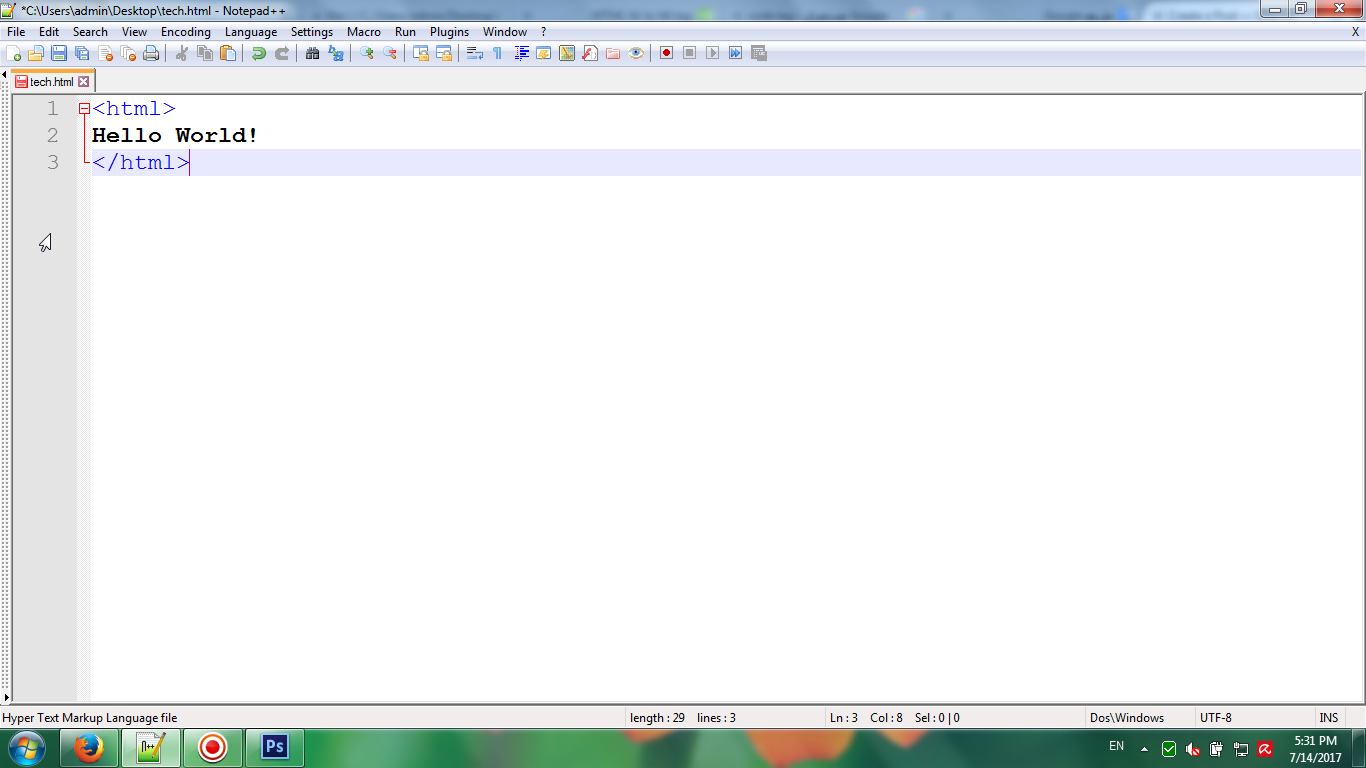Click the Copy toolbar icon
The image size is (1366, 768).
205,53
